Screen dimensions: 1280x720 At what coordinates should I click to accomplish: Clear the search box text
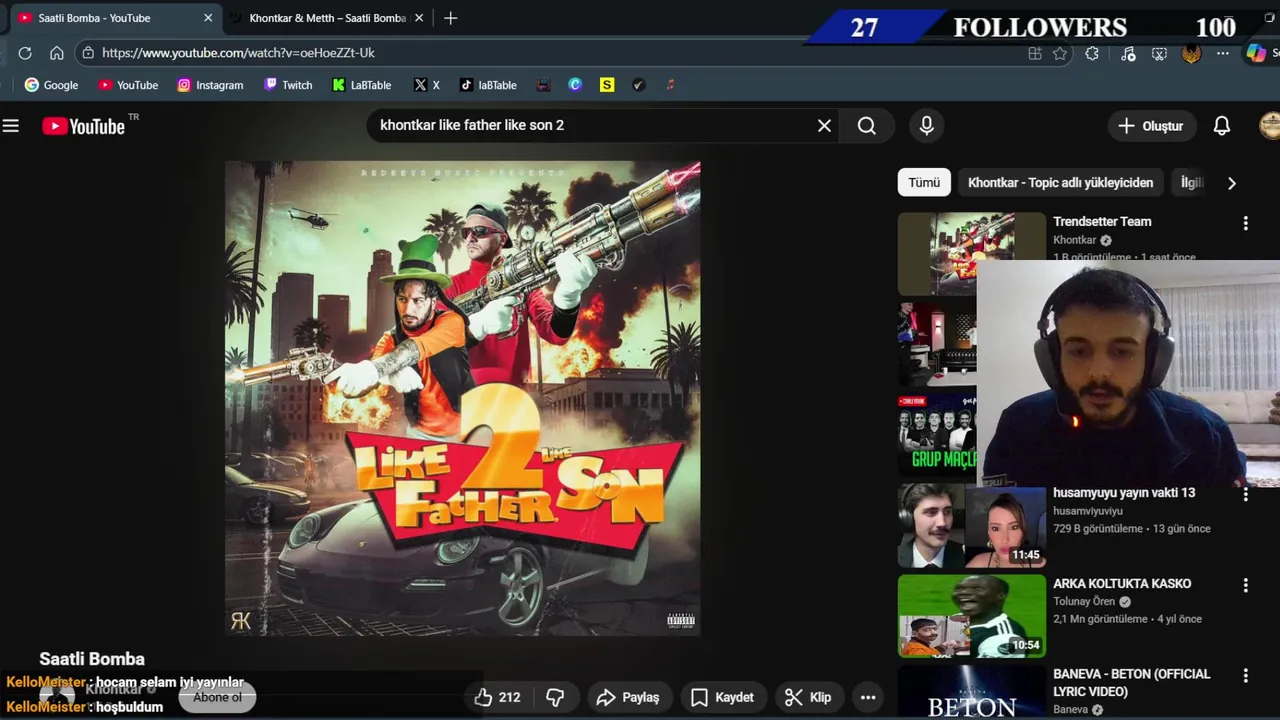coord(824,126)
